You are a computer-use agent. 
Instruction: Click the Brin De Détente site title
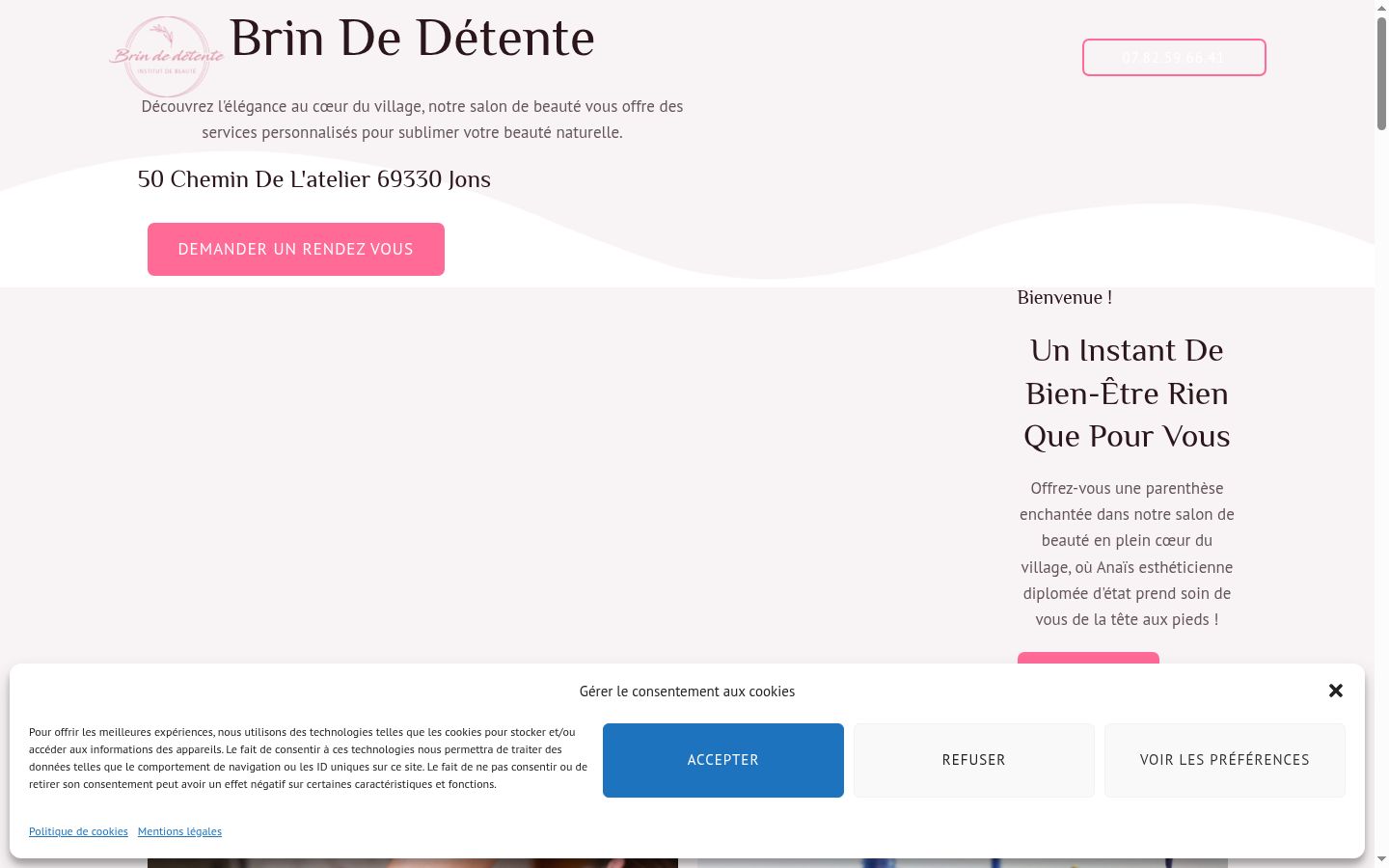[412, 39]
